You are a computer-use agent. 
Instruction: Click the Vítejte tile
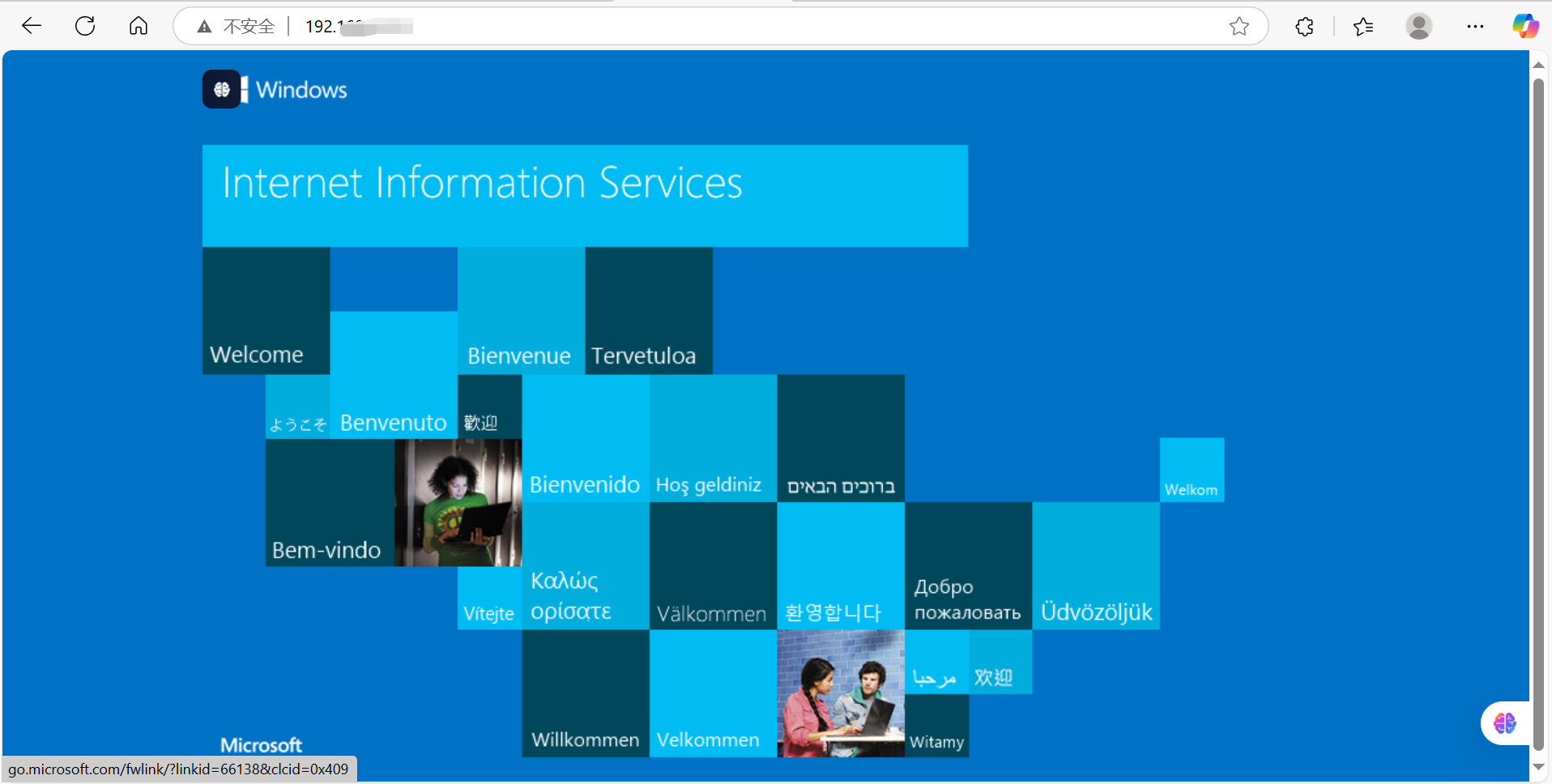coord(489,598)
